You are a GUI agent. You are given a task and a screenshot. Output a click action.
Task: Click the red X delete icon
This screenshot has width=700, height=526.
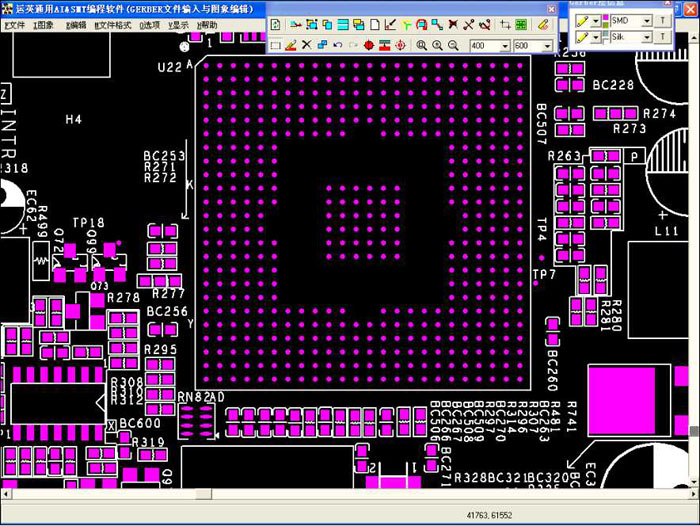(306, 46)
